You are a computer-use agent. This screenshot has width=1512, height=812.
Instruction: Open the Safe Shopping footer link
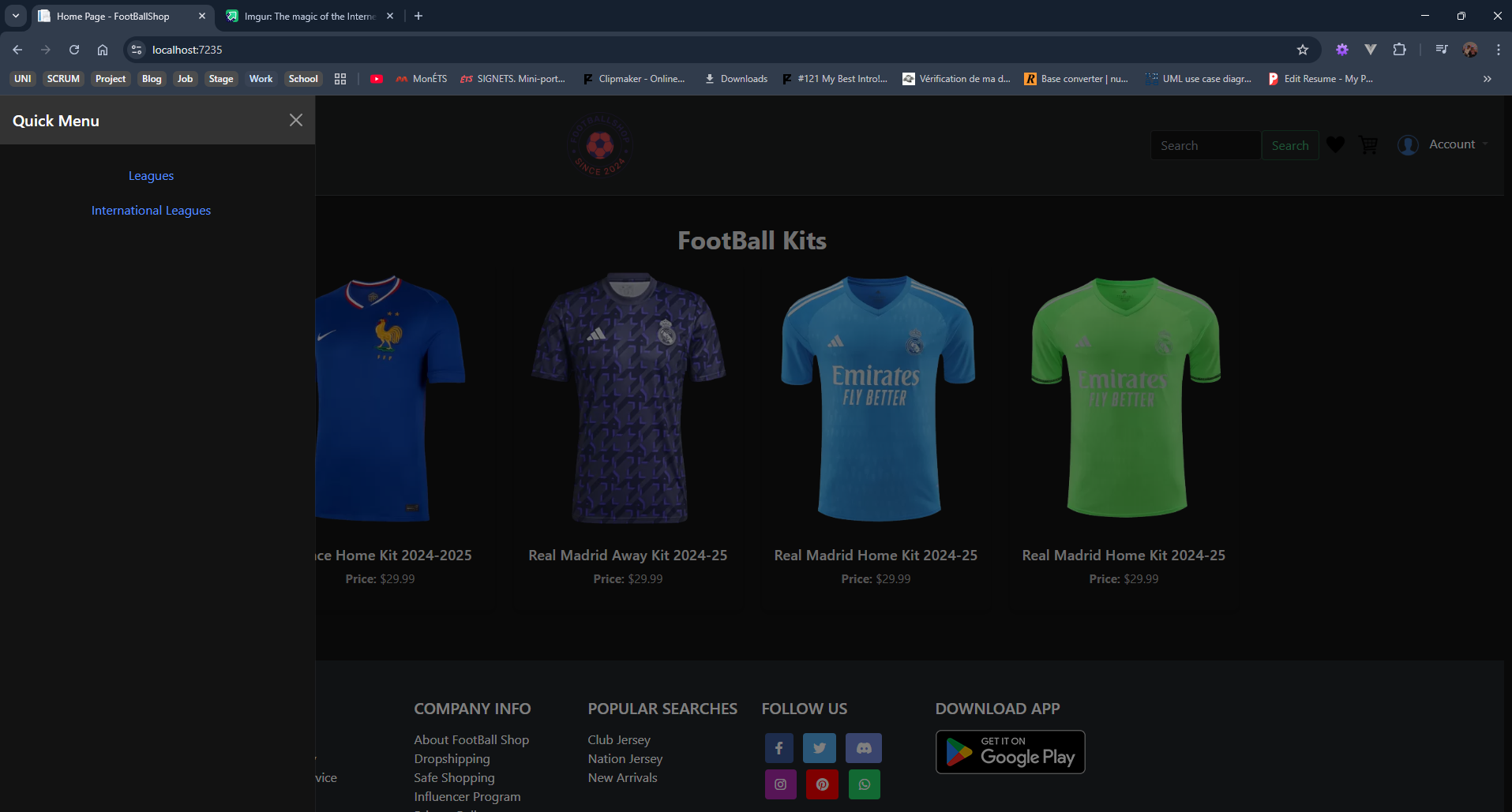click(454, 778)
